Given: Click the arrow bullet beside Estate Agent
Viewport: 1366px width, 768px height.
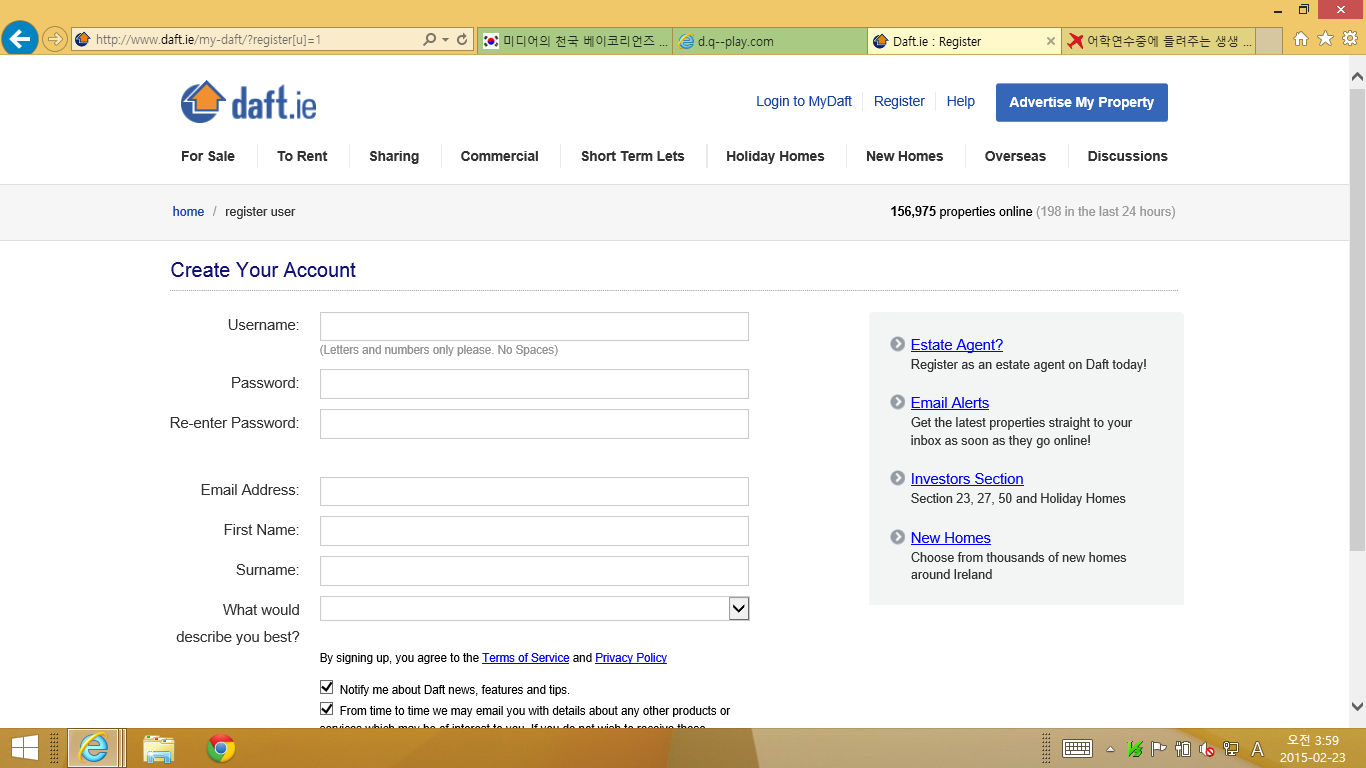Looking at the screenshot, I should [x=897, y=345].
